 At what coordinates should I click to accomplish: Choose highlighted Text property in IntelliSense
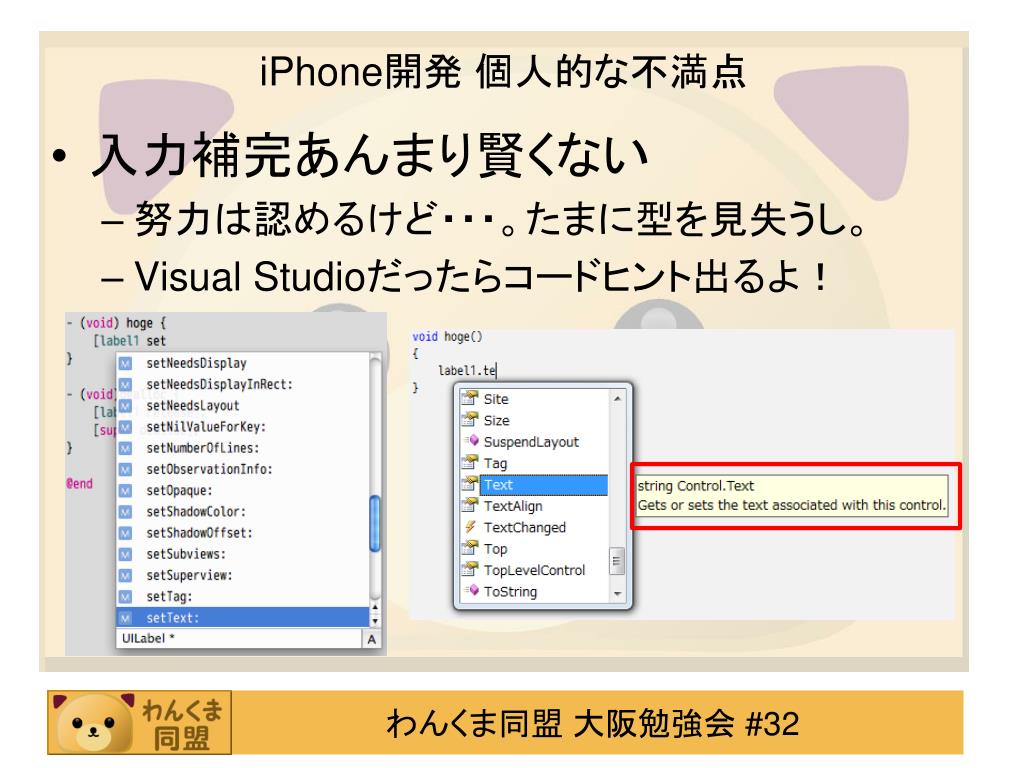point(544,485)
